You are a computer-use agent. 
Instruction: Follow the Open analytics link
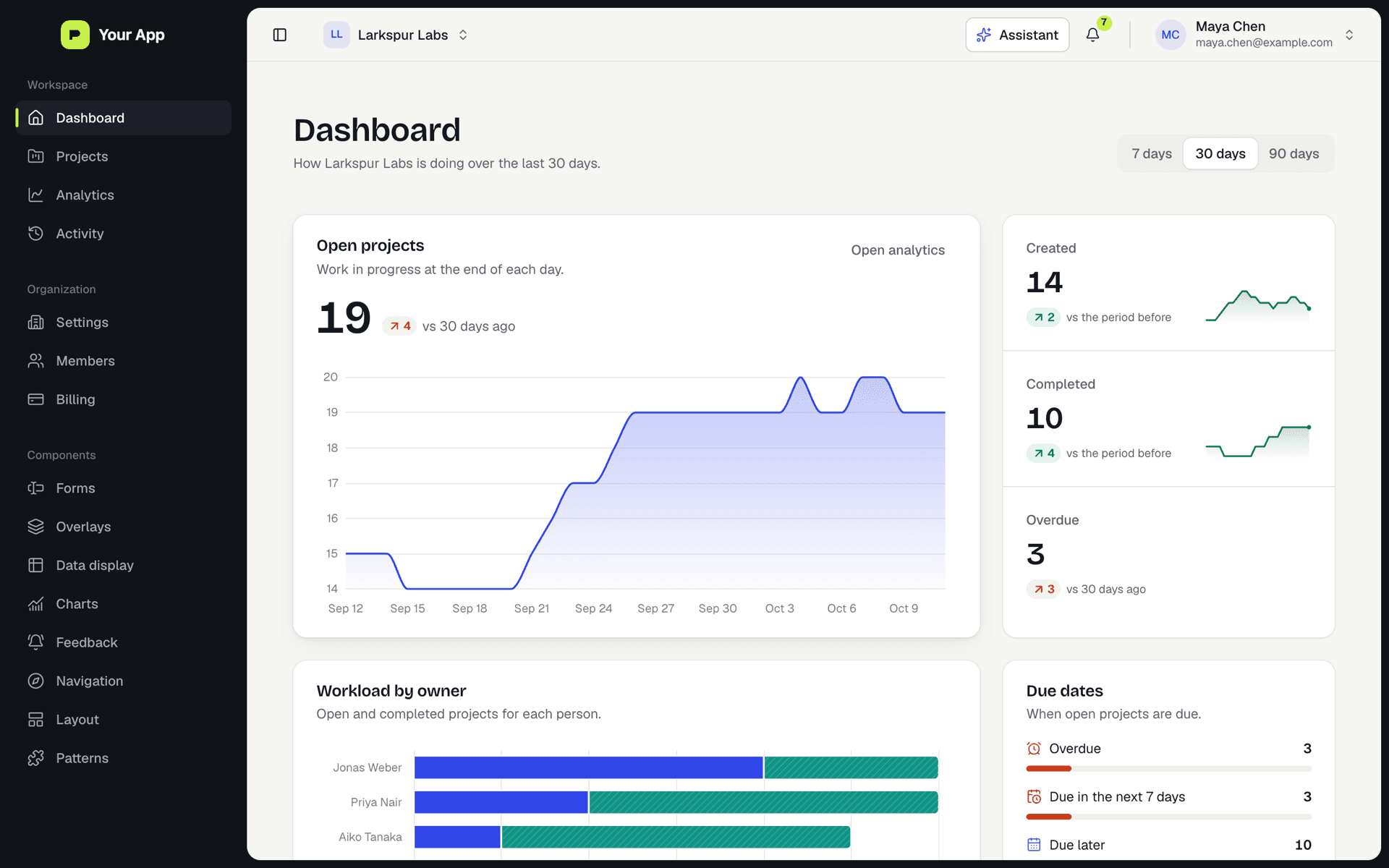[898, 250]
